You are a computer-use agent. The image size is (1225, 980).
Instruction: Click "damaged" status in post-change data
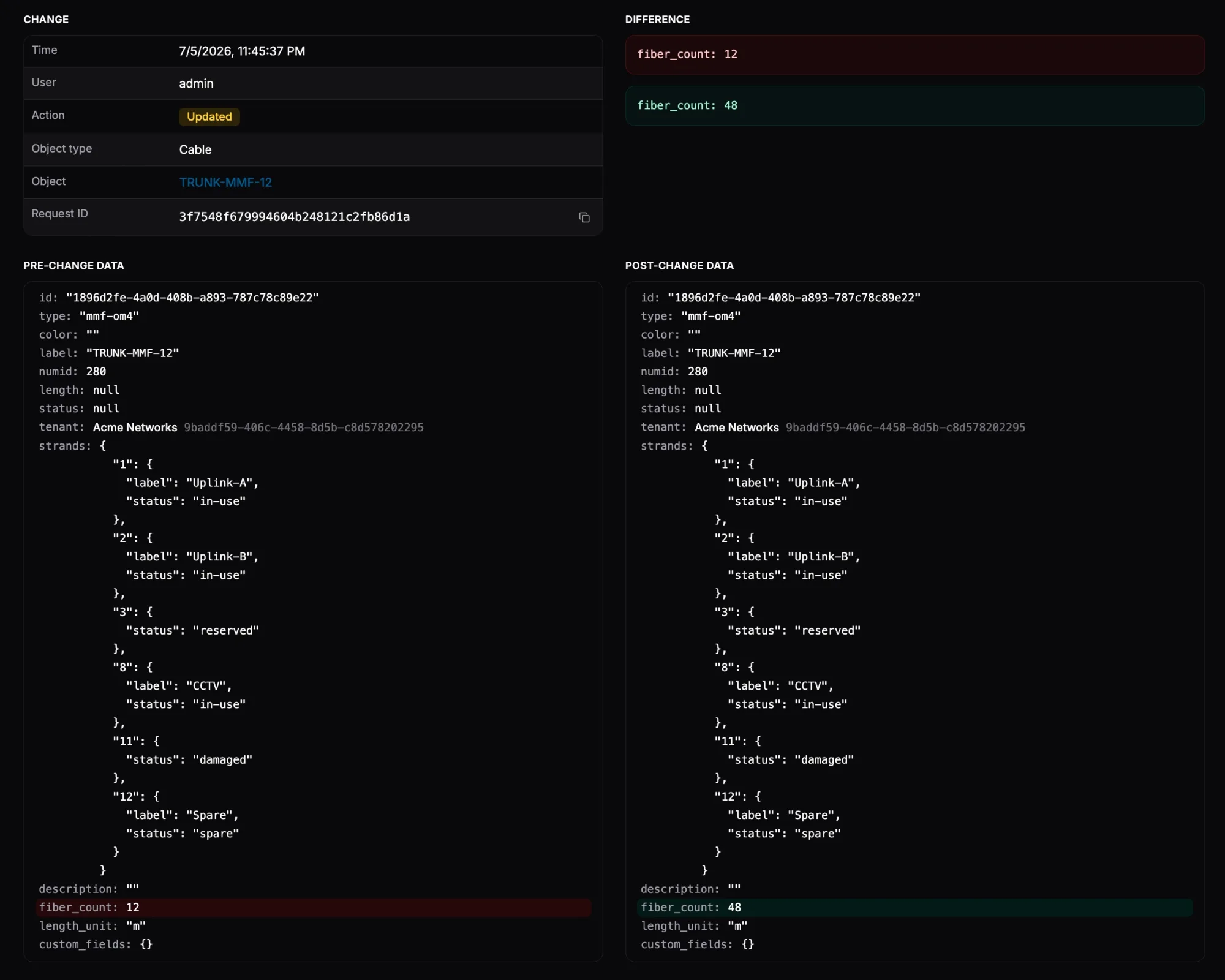[x=824, y=759]
